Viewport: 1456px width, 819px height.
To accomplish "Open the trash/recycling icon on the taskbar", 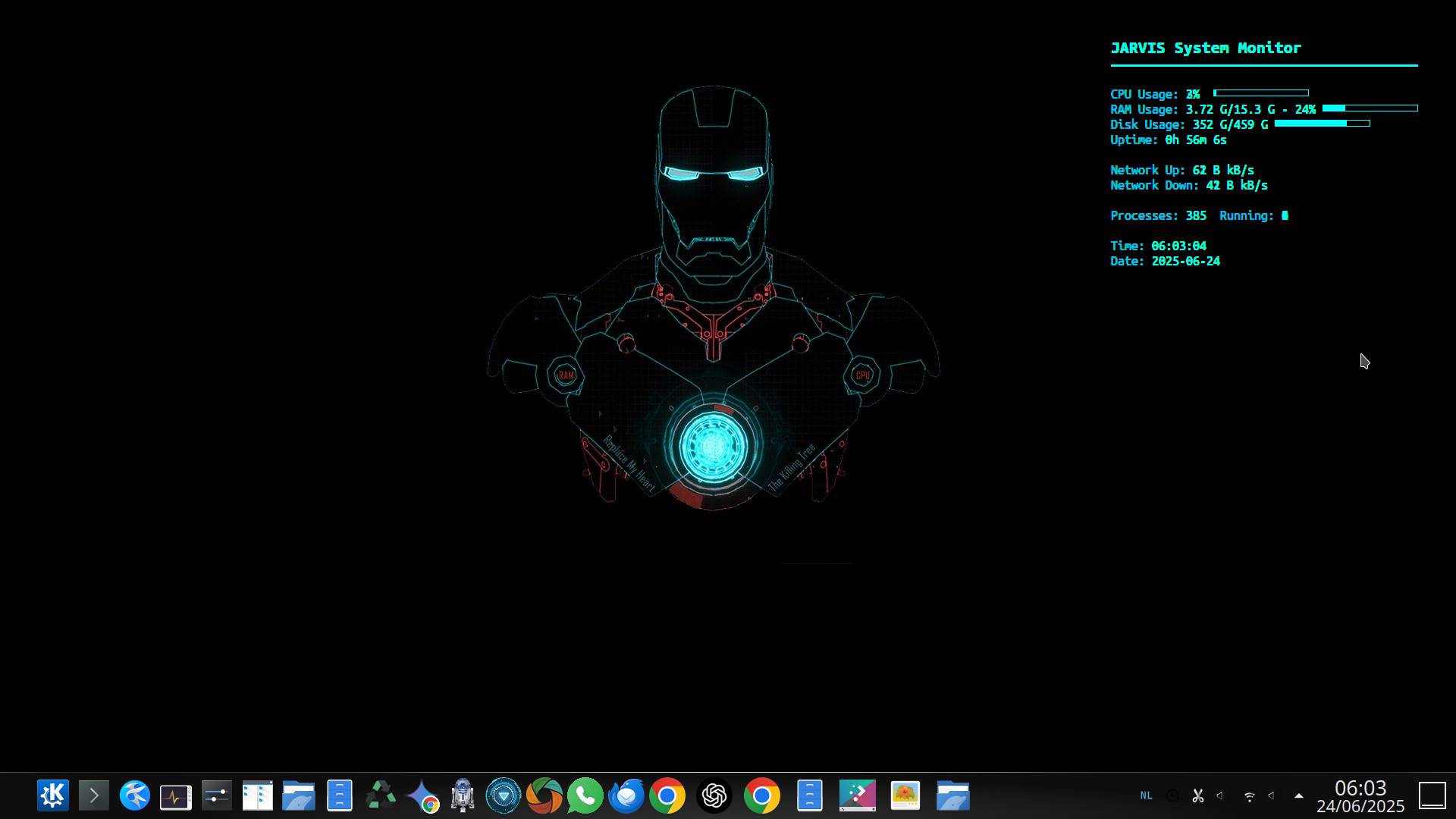I will 381,796.
